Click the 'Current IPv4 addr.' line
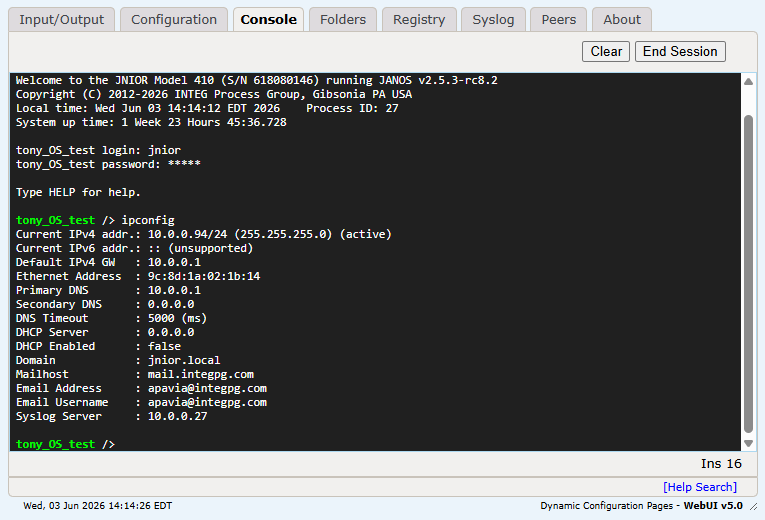Screen dimensions: 765x520 click(x=203, y=234)
